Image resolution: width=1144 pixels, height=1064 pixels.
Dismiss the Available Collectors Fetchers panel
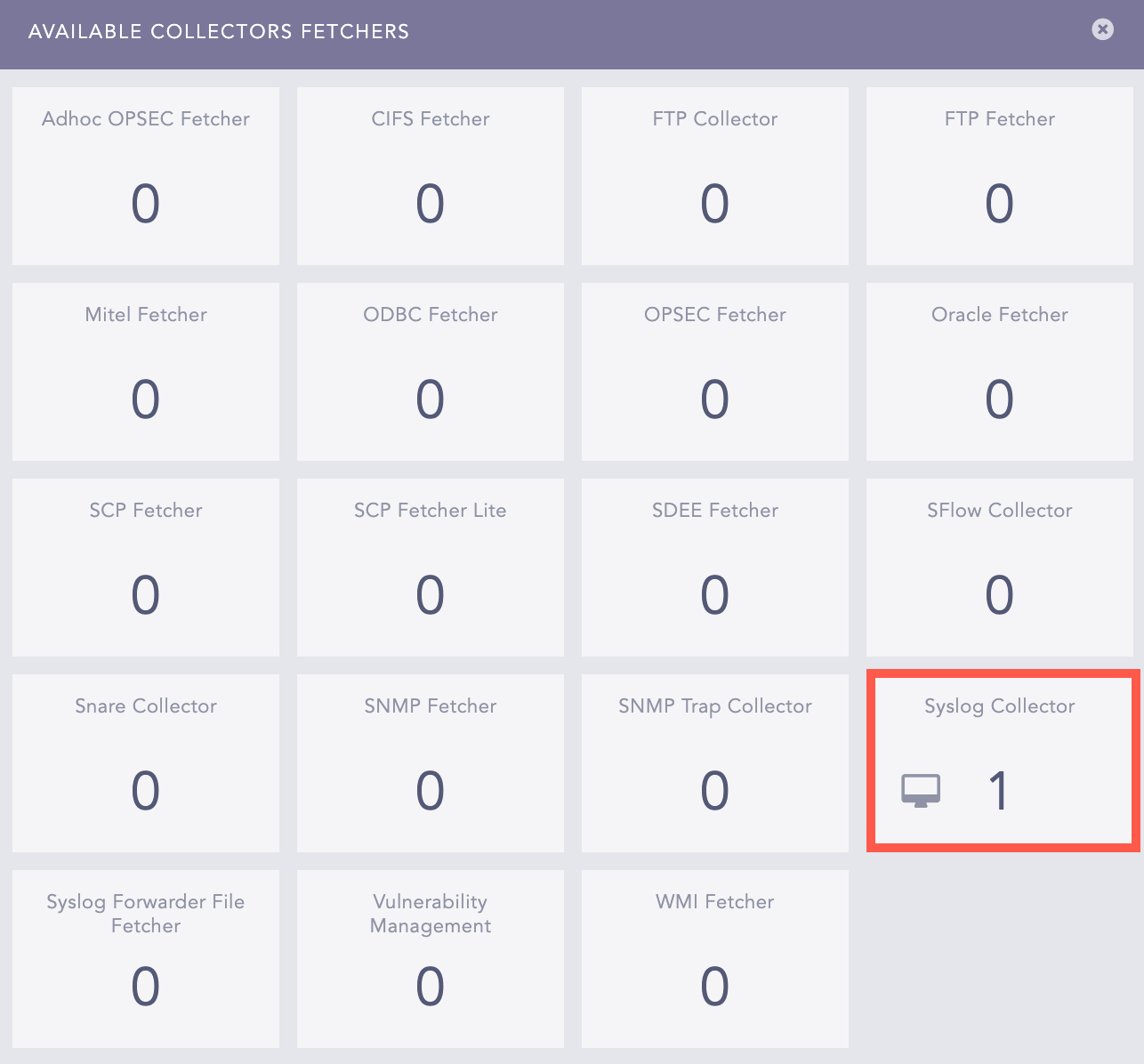(1102, 29)
